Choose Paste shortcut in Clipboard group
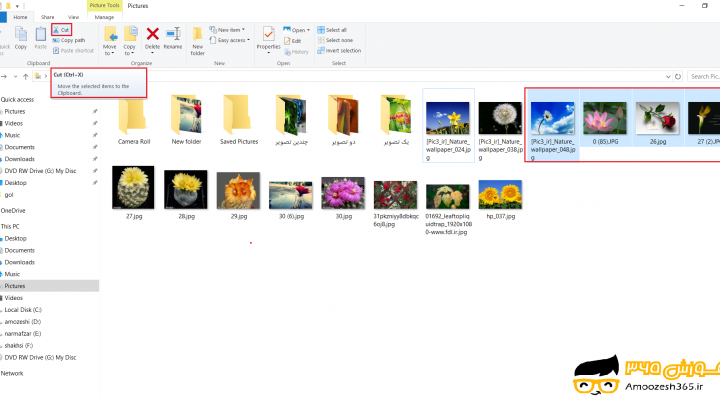 point(73,51)
